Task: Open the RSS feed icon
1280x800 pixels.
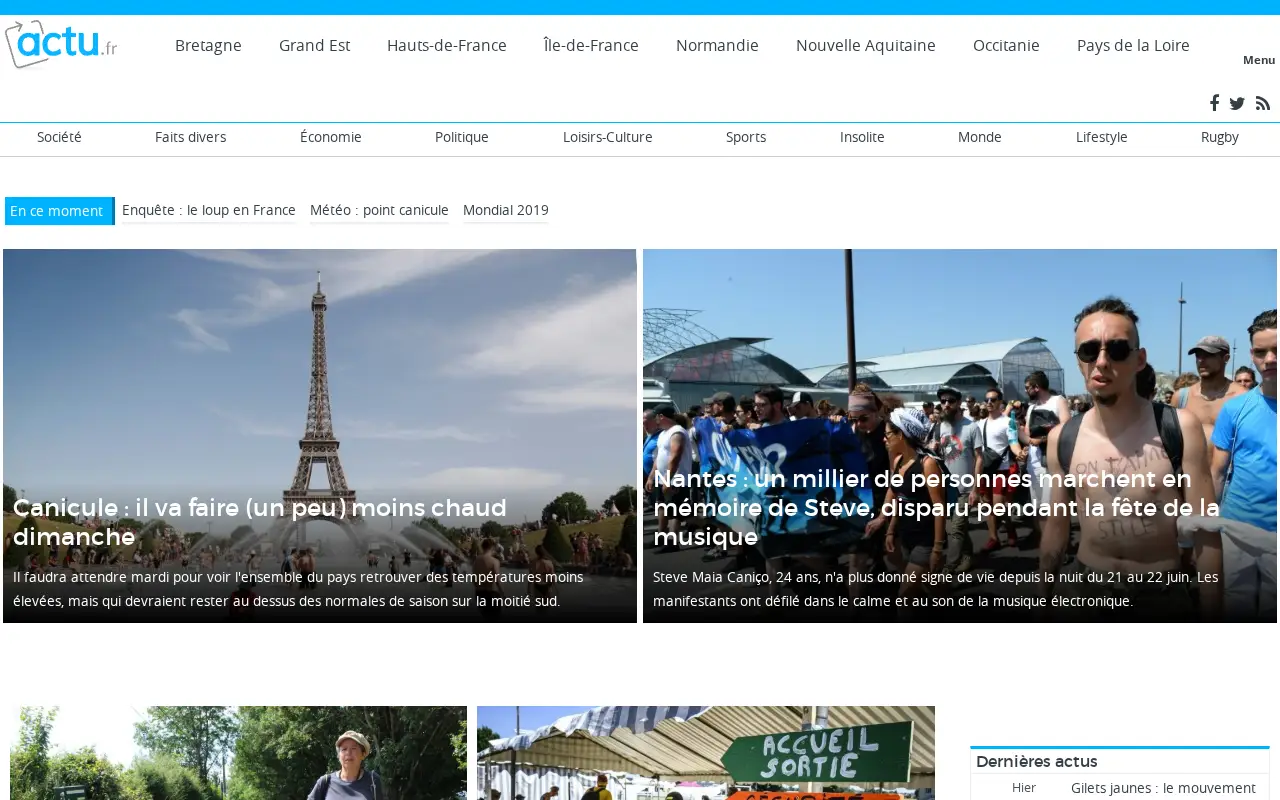Action: tap(1263, 103)
